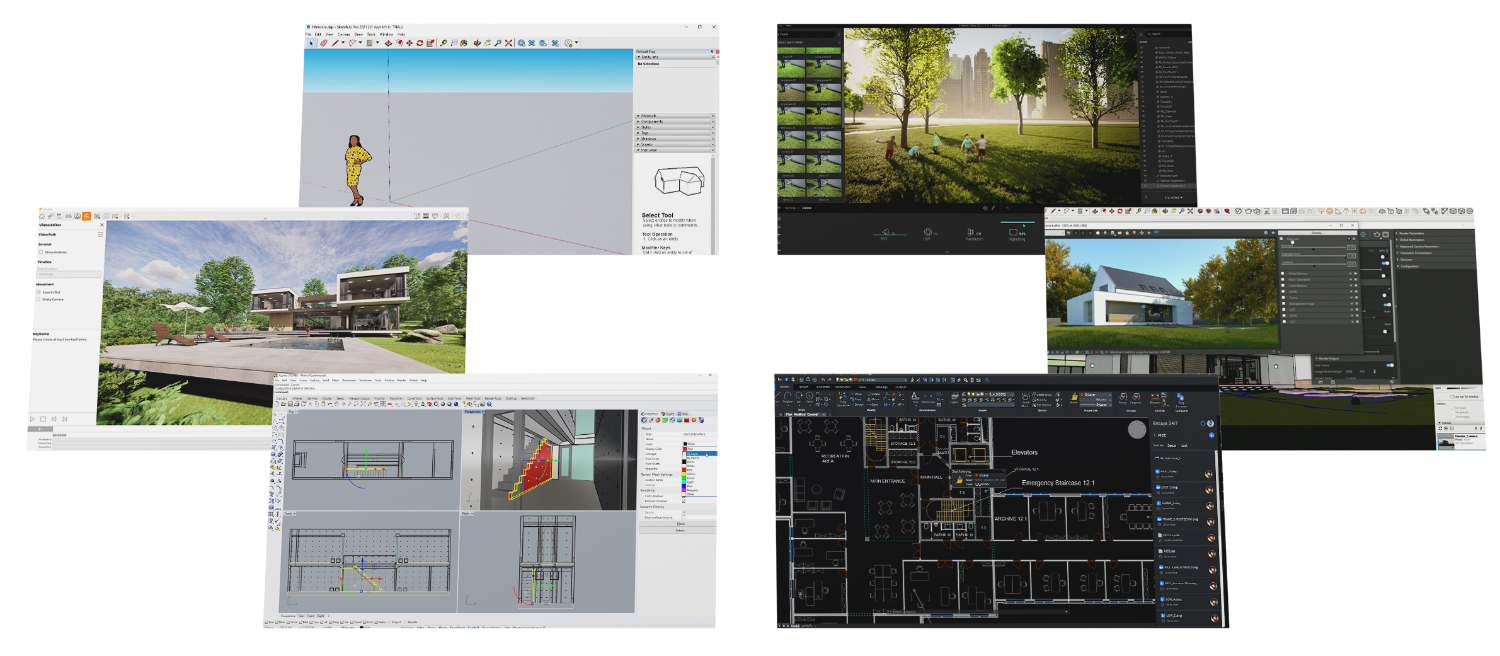The width and height of the screenshot is (1500, 656).
Task: Activate the Orbit tool in SketchUp
Action: coord(476,43)
